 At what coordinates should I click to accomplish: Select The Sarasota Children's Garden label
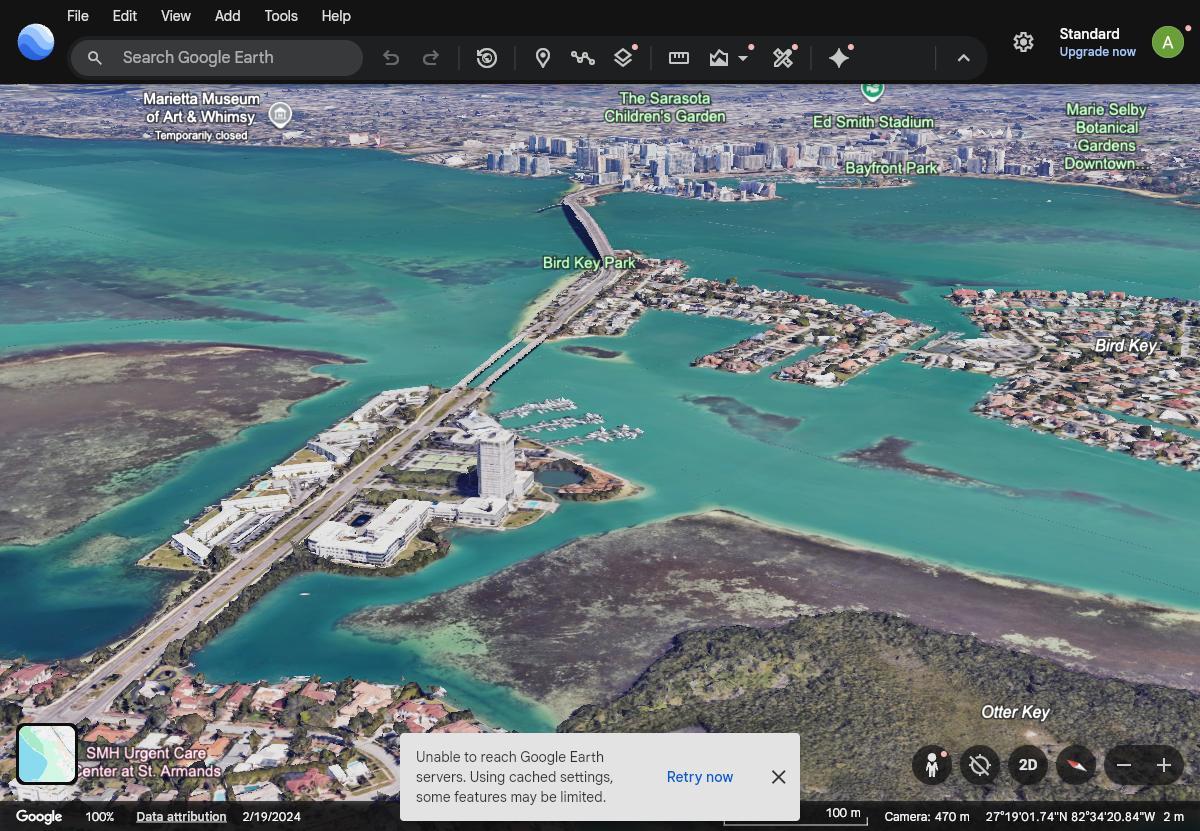click(665, 107)
